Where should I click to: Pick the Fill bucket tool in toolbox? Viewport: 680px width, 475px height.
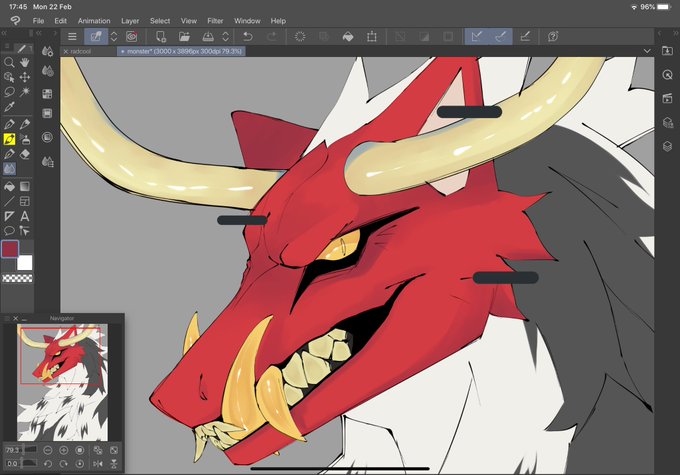[x=9, y=187]
